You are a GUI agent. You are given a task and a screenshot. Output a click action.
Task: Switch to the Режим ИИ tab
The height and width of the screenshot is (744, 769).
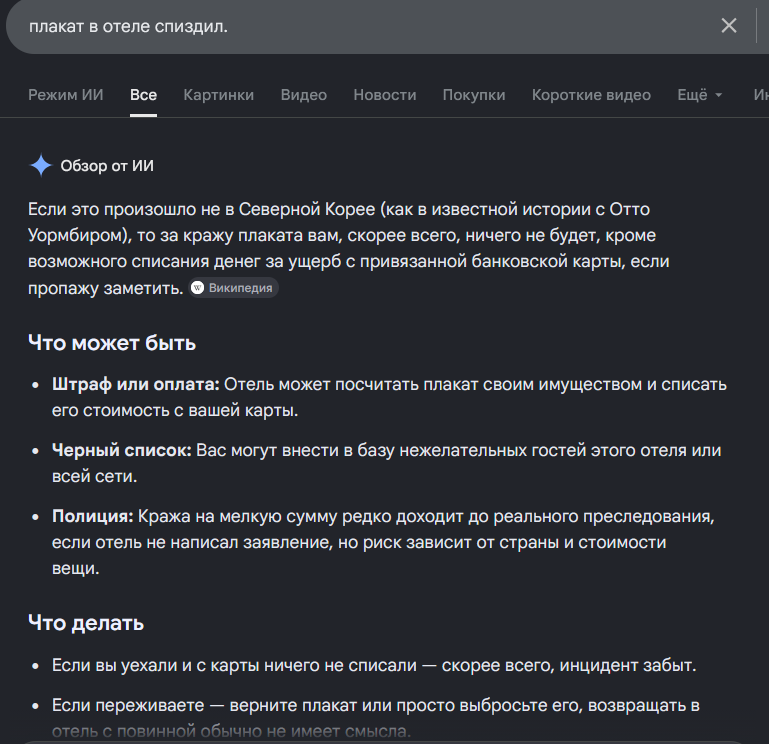[x=66, y=95]
